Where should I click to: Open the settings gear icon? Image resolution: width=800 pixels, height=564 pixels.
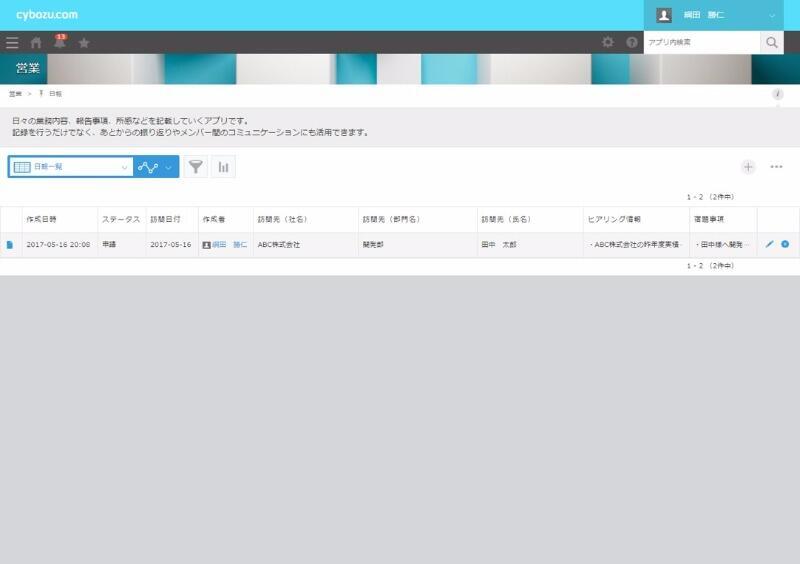coord(608,43)
